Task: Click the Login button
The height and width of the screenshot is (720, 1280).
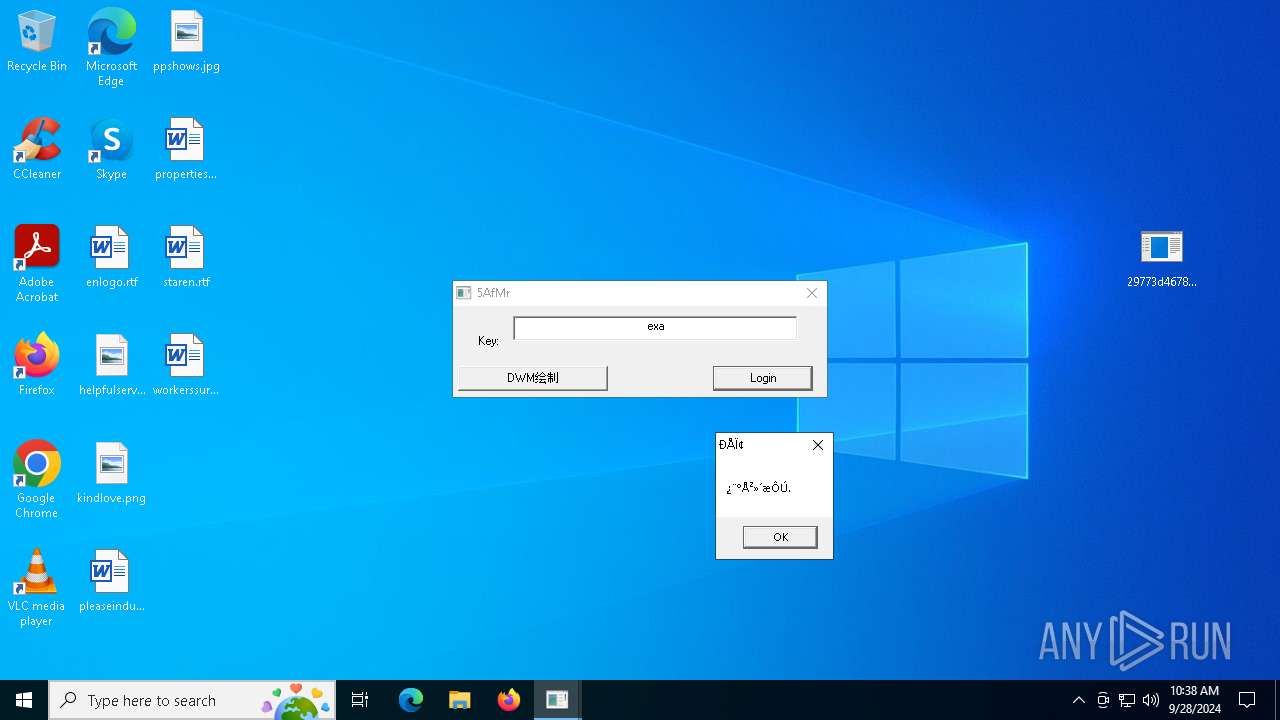Action: (762, 378)
